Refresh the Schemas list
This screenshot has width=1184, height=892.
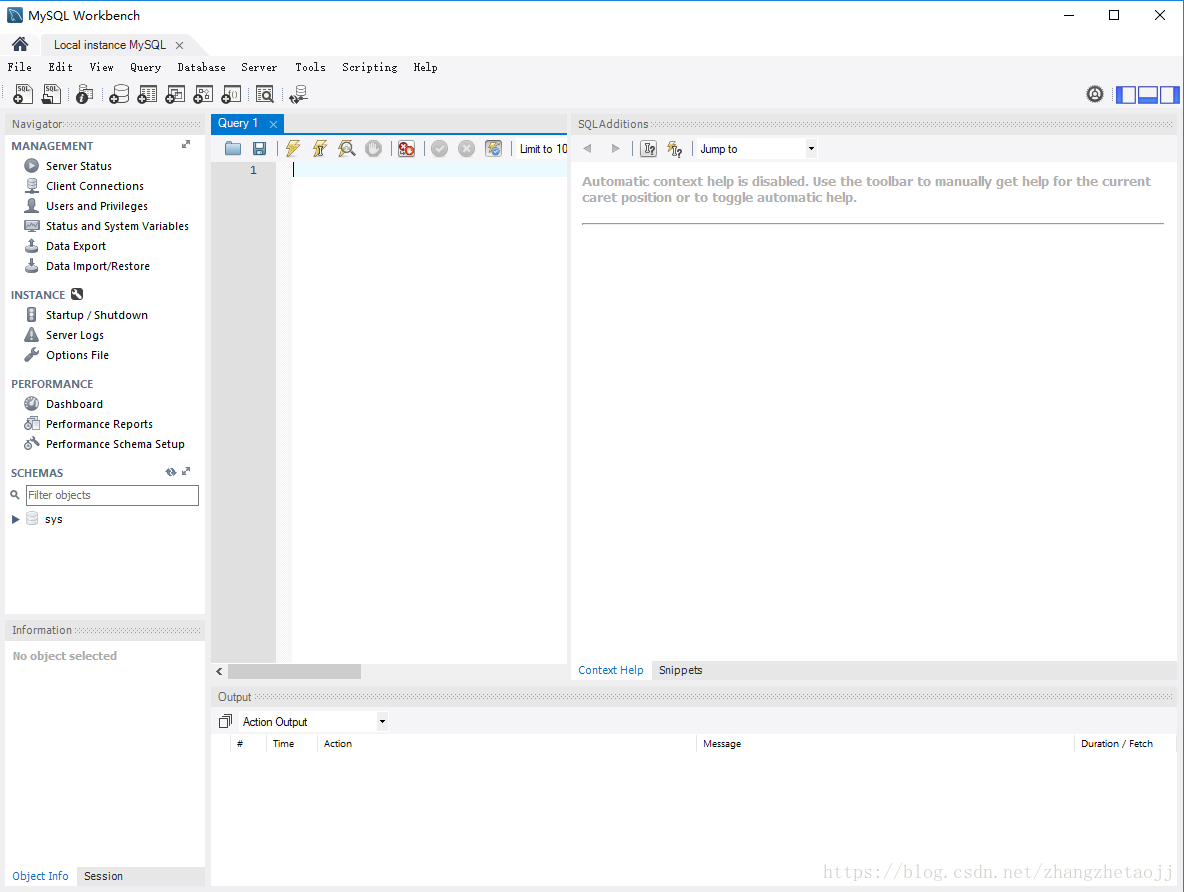[171, 472]
